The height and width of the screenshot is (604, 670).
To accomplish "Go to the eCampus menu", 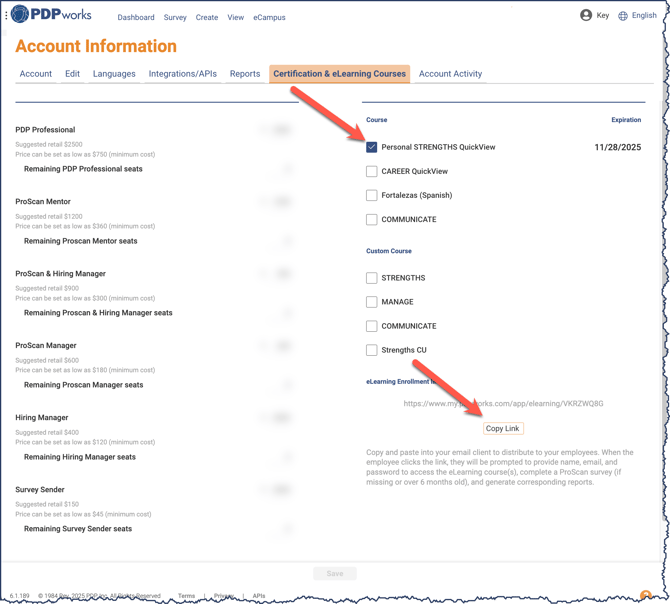I will (269, 18).
